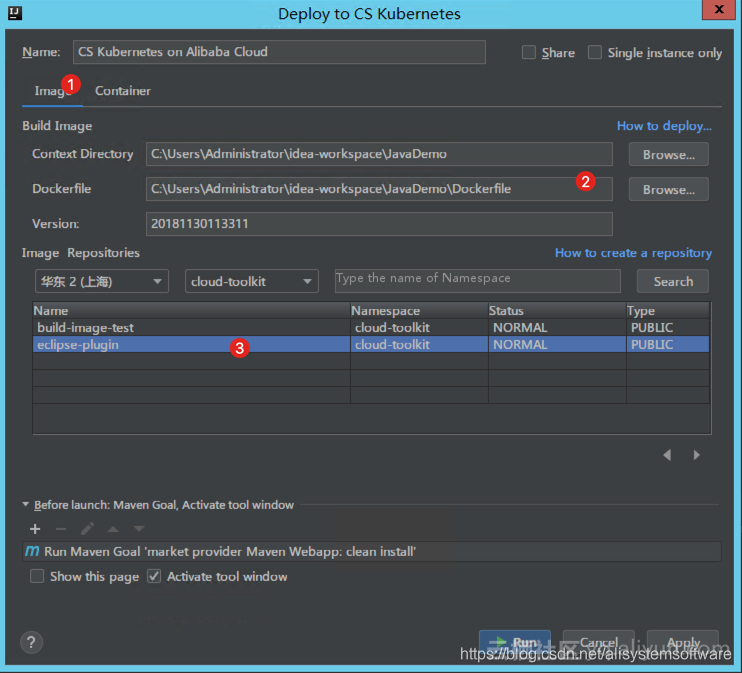Select the Run Maven Goal clean install entry

371,551
